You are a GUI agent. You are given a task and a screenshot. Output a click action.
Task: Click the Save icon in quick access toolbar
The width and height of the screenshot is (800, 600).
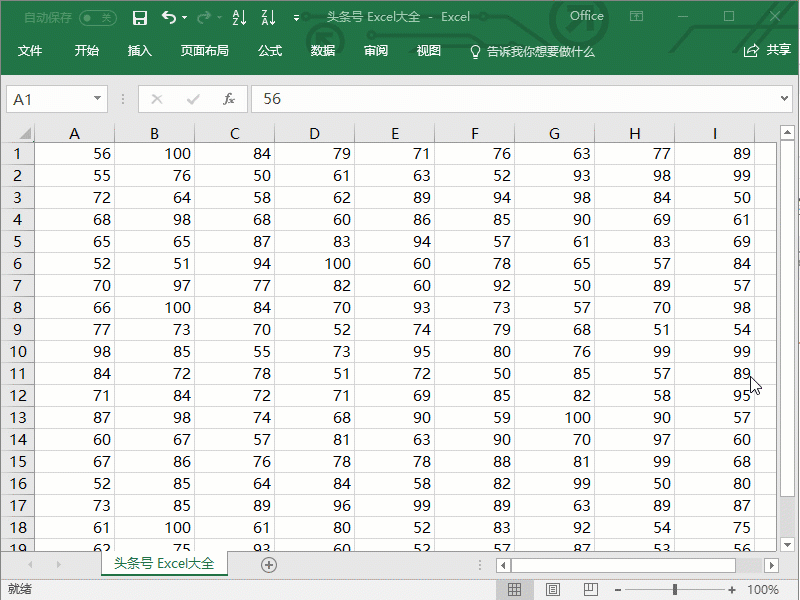click(139, 18)
